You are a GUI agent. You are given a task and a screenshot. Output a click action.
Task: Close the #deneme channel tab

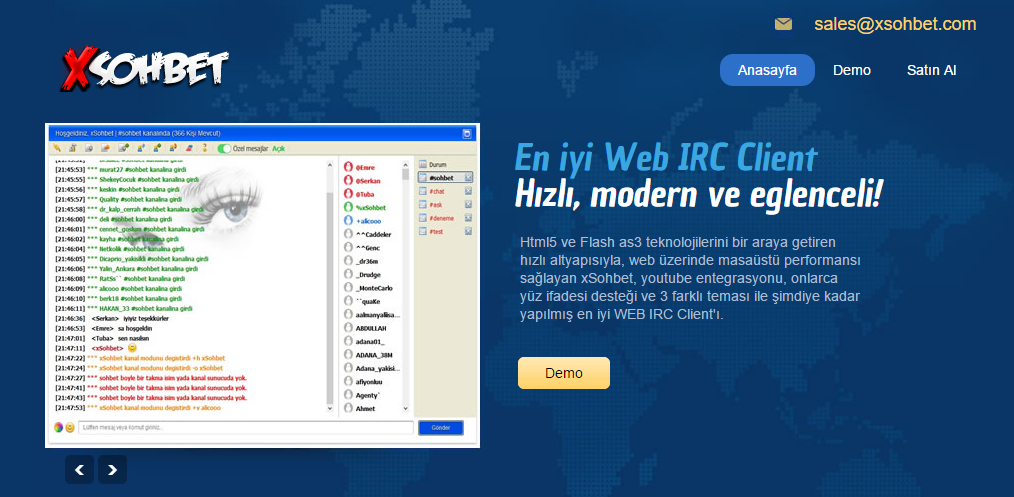point(468,218)
